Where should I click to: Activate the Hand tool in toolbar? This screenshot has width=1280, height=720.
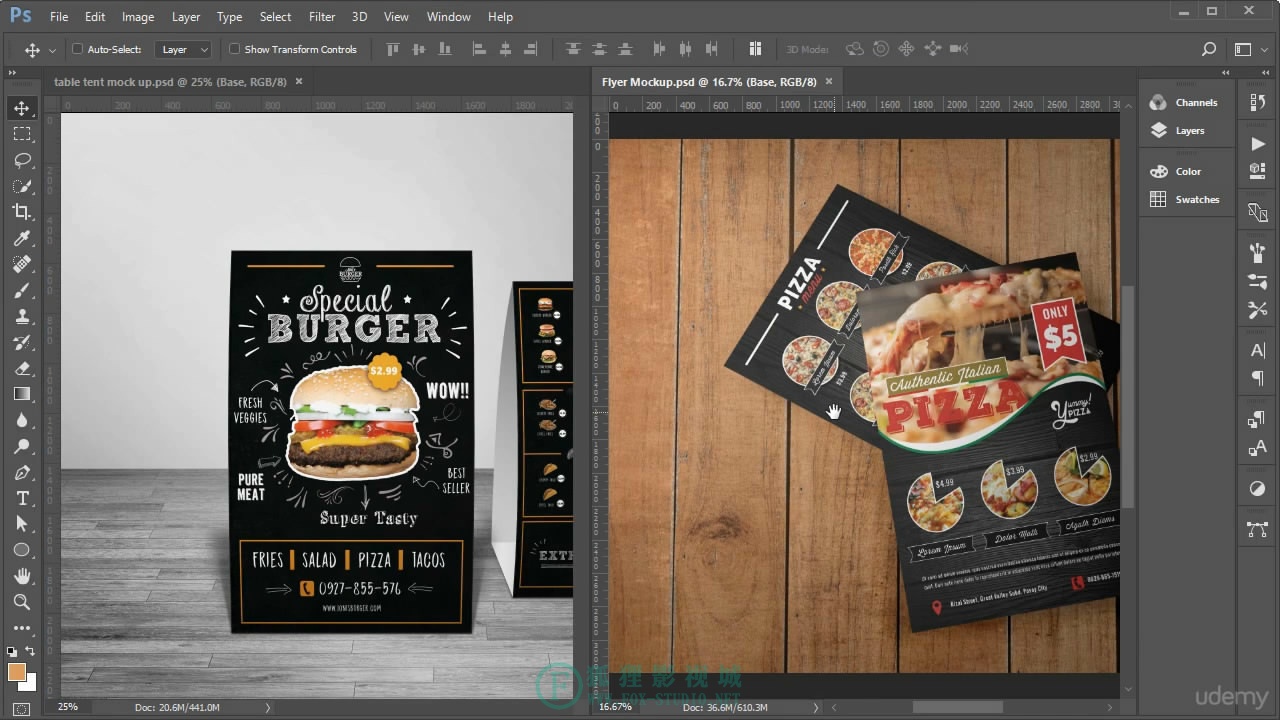22,576
